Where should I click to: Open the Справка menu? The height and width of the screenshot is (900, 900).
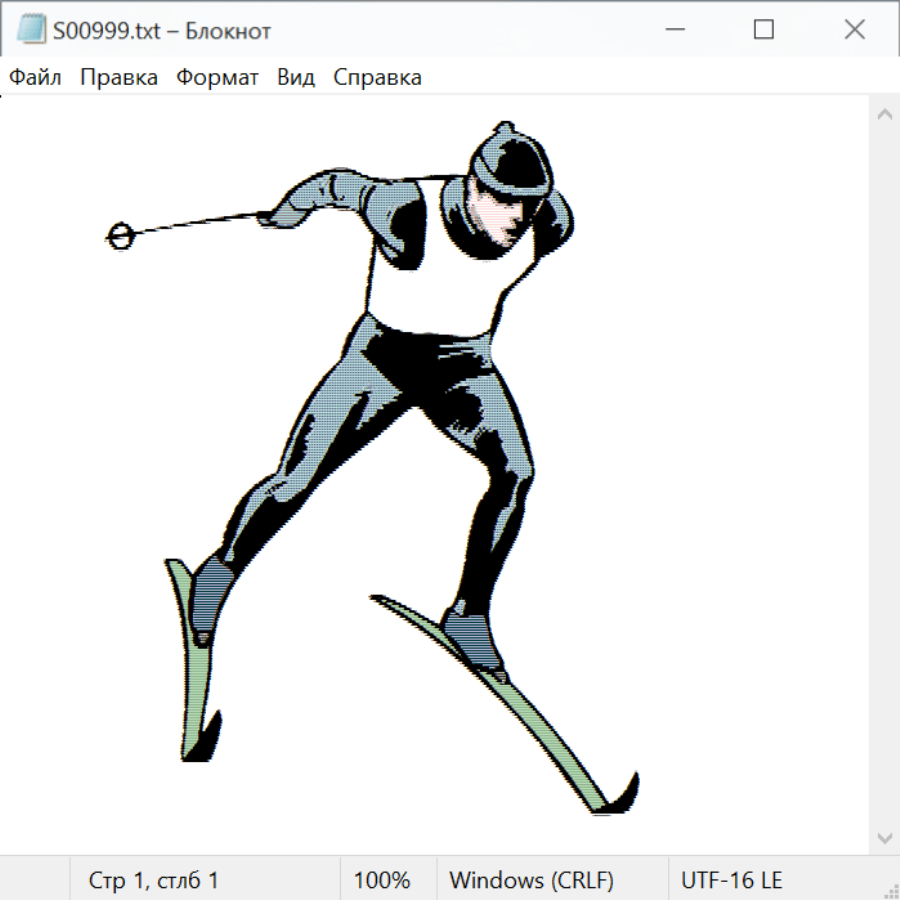pyautogui.click(x=377, y=78)
